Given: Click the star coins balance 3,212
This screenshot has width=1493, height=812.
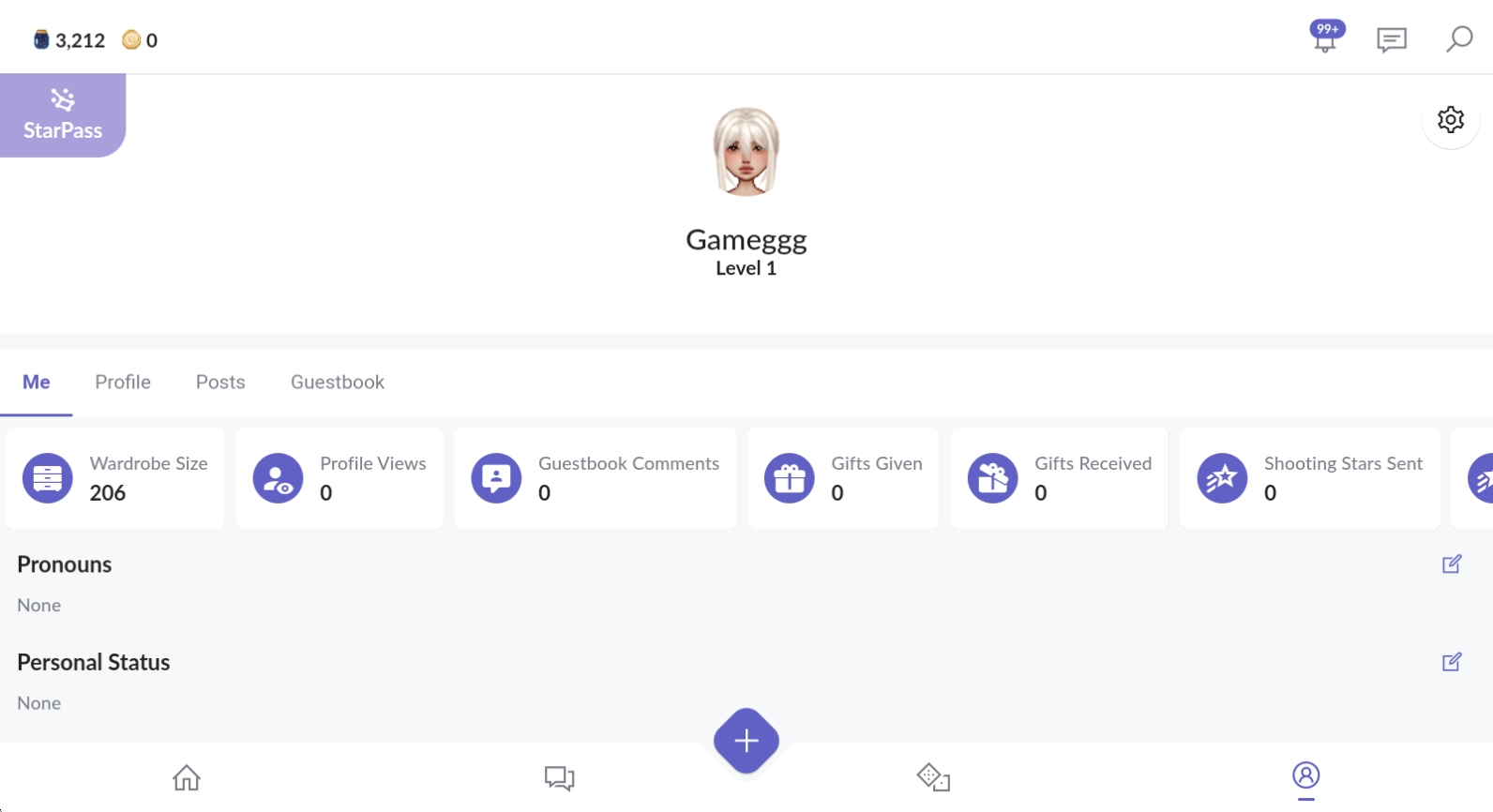Looking at the screenshot, I should click(70, 40).
